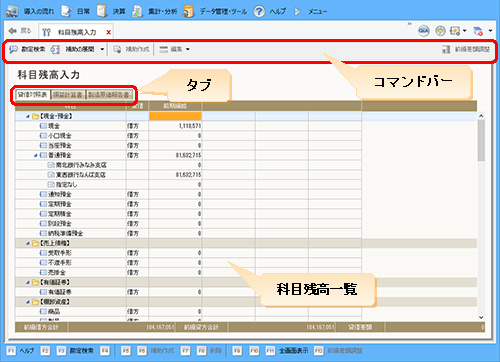Collapse the 【現金・預金】 folder
The image size is (500, 362).
click(x=28, y=116)
